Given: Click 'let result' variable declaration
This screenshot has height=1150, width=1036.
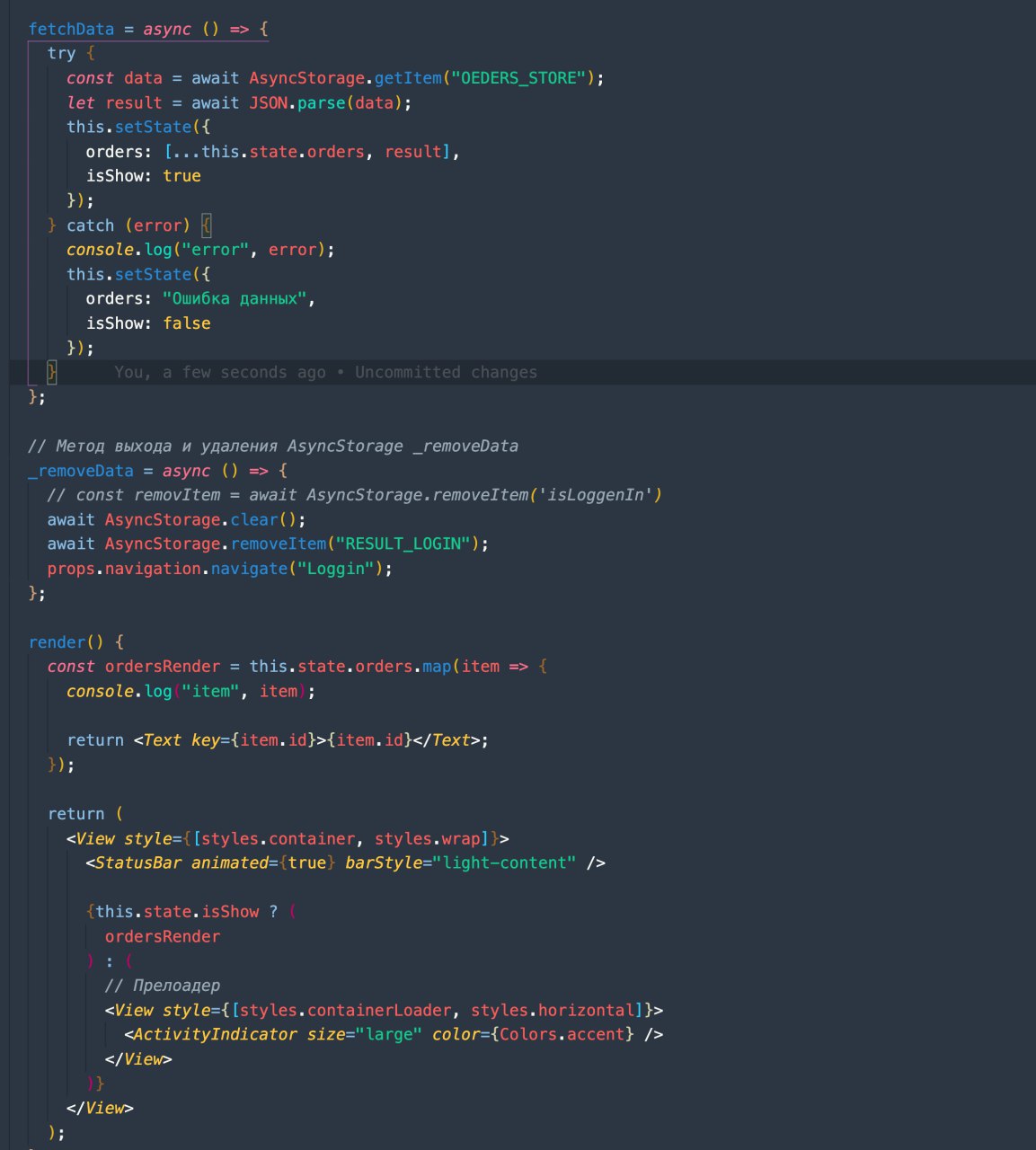Looking at the screenshot, I should [x=114, y=102].
